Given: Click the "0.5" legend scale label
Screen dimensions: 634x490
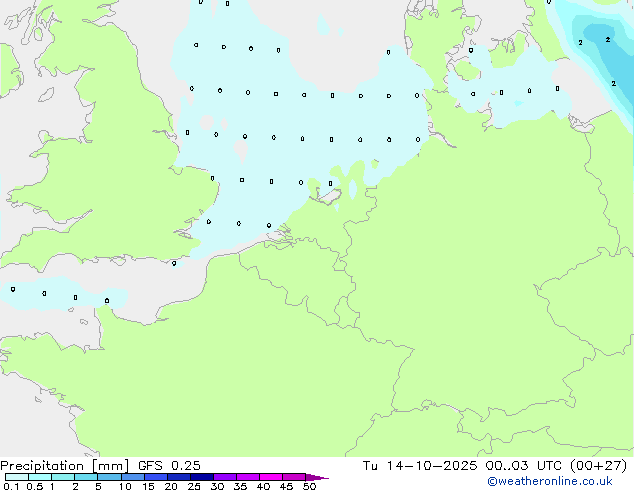Looking at the screenshot, I should (35, 486).
